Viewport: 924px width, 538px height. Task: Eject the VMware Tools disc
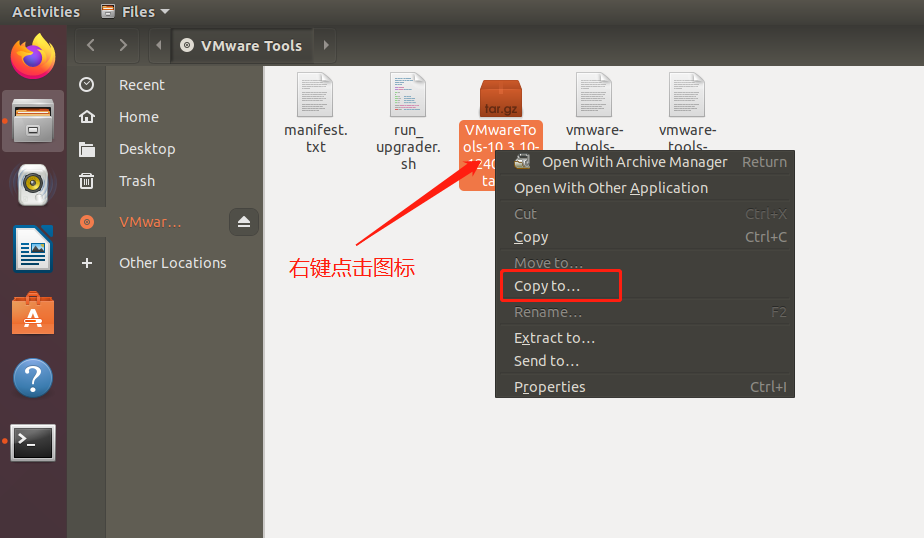click(x=244, y=222)
